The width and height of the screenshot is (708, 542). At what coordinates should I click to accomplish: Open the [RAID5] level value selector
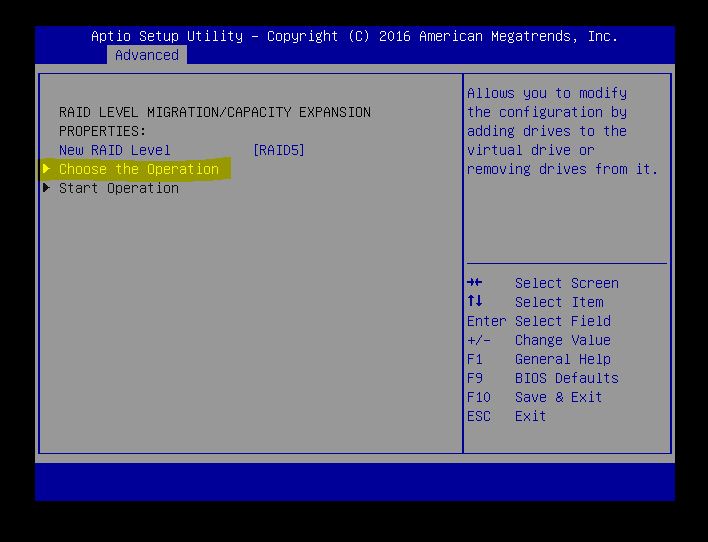pos(278,150)
